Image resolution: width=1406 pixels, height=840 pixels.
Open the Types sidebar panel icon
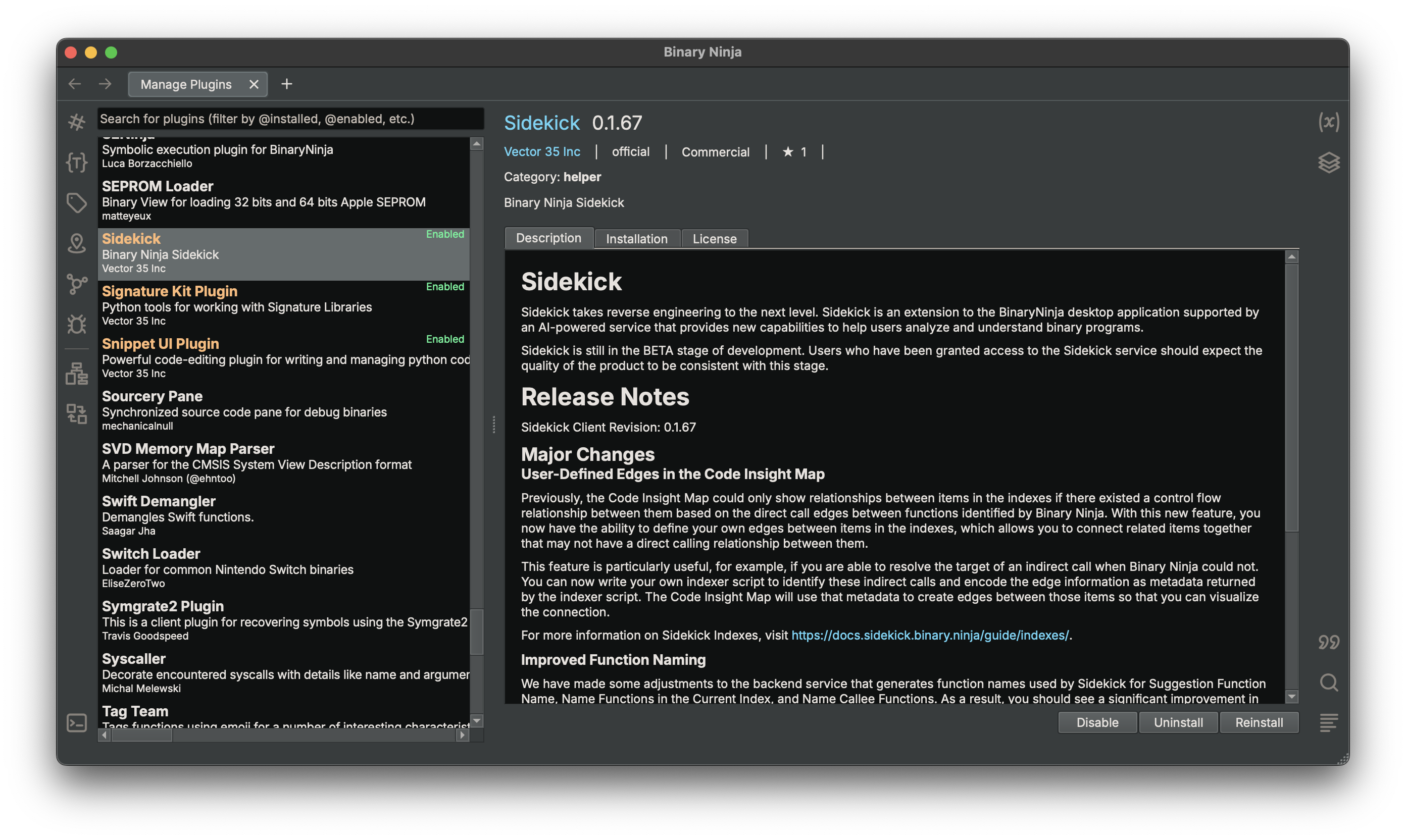pyautogui.click(x=76, y=163)
